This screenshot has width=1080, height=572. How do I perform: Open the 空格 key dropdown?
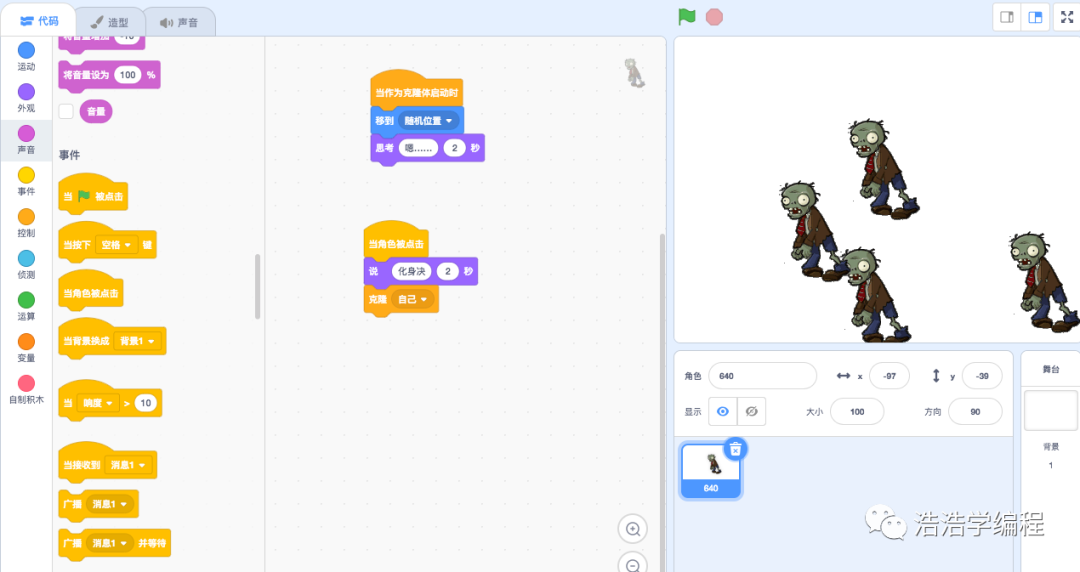coord(116,245)
